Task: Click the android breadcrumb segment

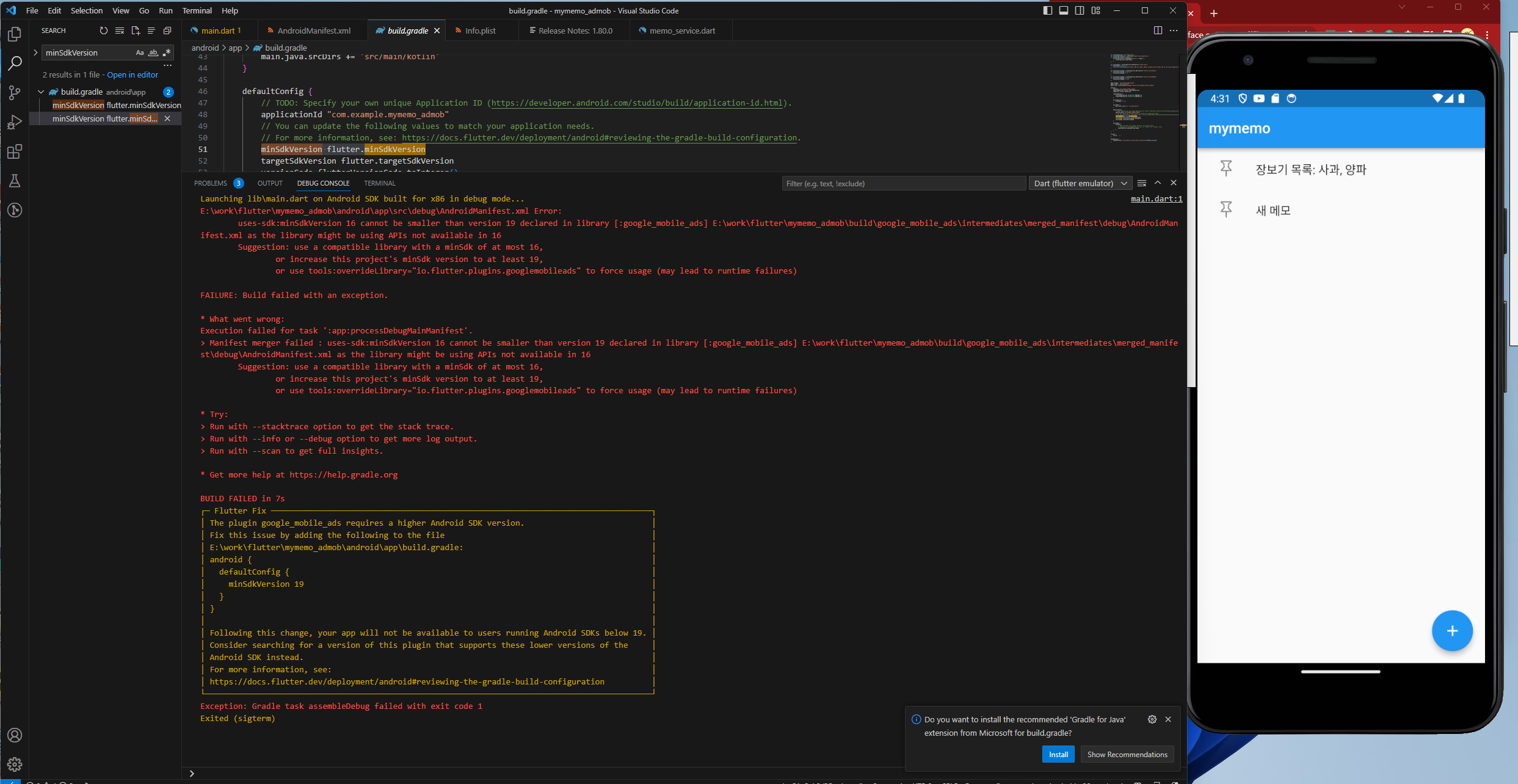Action: 205,48
